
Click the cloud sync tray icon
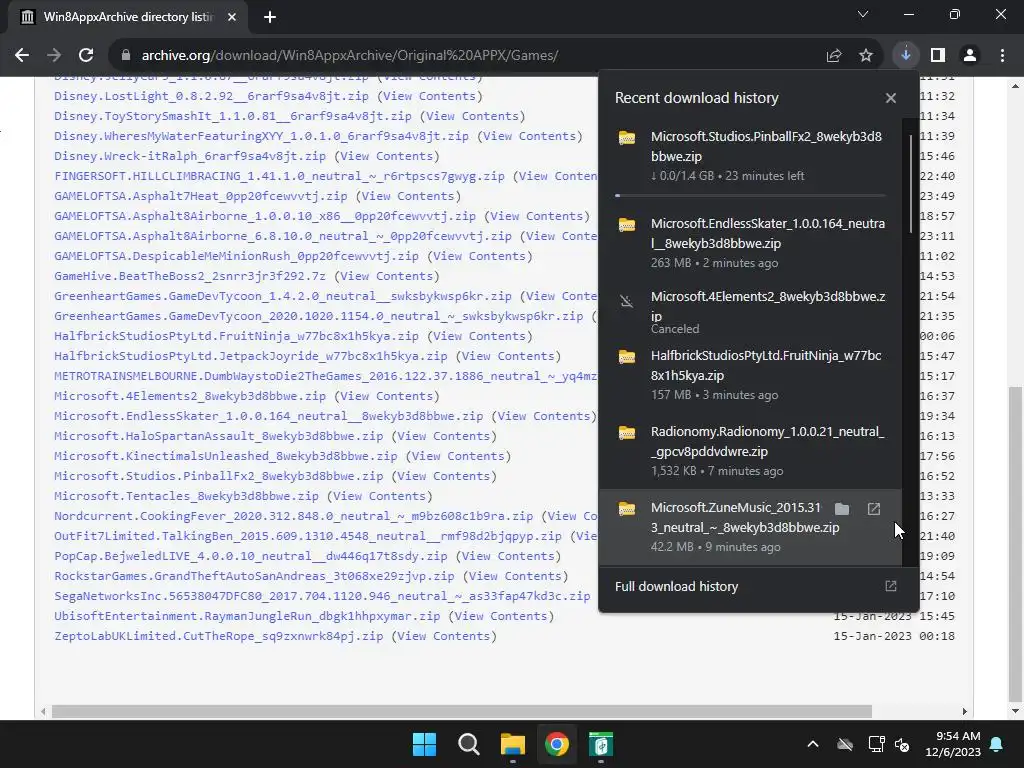845,744
